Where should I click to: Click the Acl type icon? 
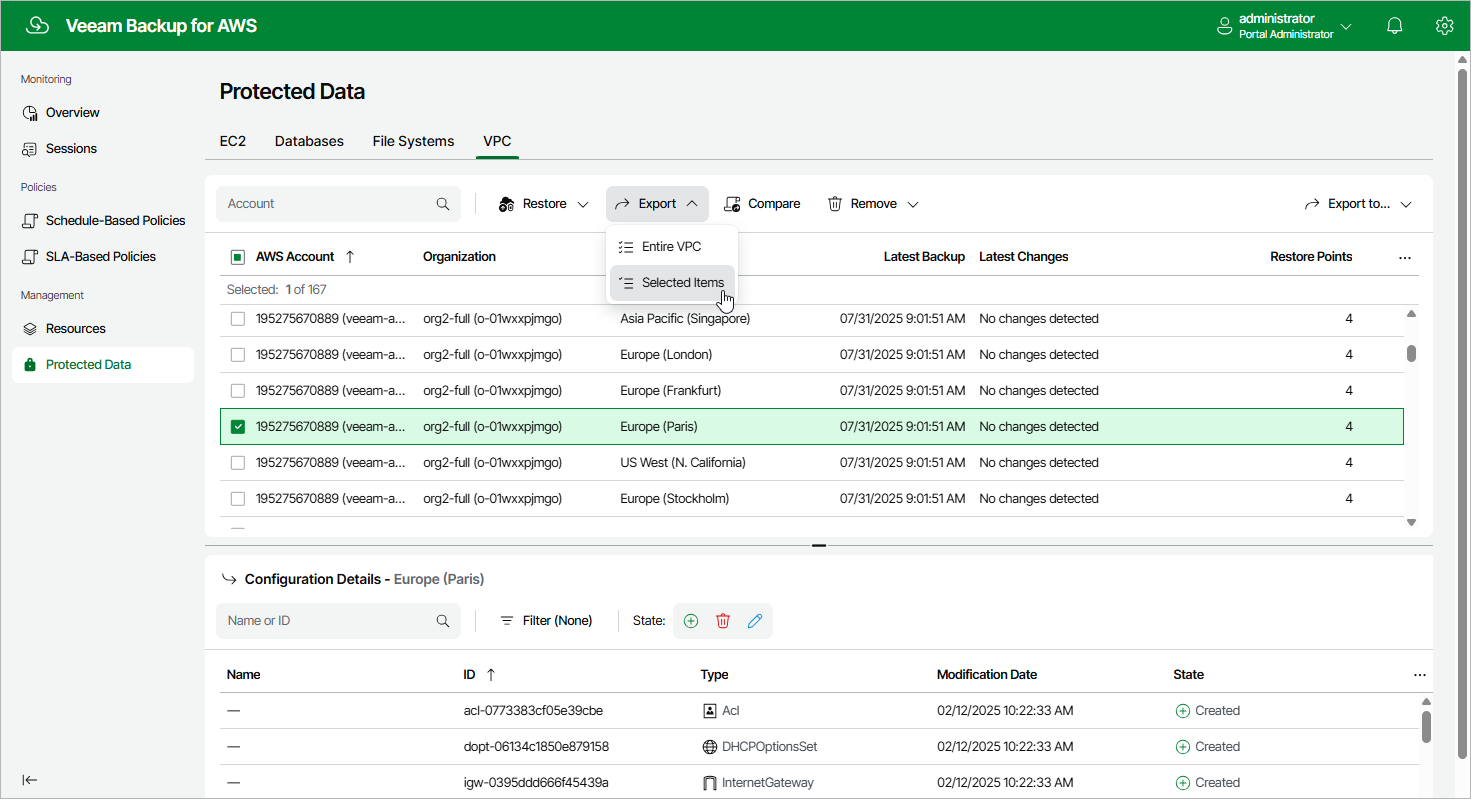coord(710,711)
